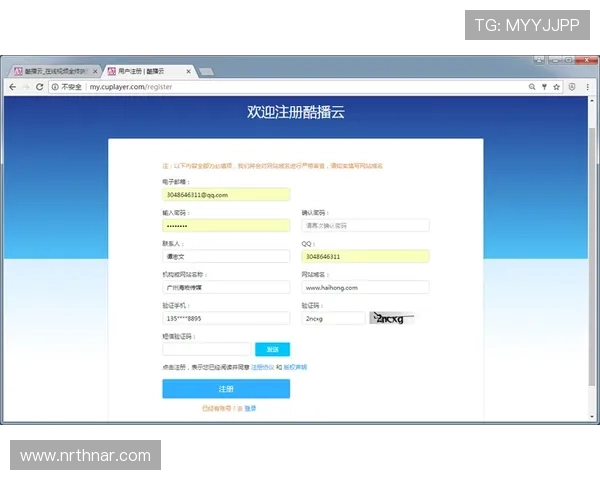
Task: Click the 欢迎注册酷播云 heading
Action: pyautogui.click(x=295, y=112)
